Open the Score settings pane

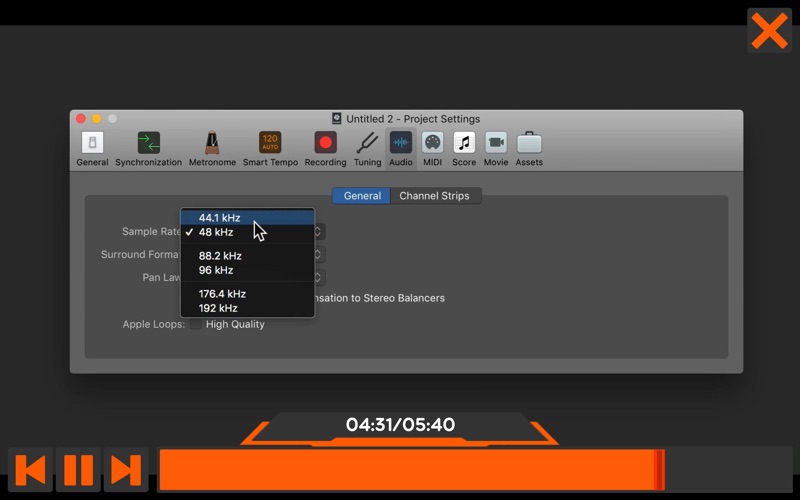[x=464, y=149]
